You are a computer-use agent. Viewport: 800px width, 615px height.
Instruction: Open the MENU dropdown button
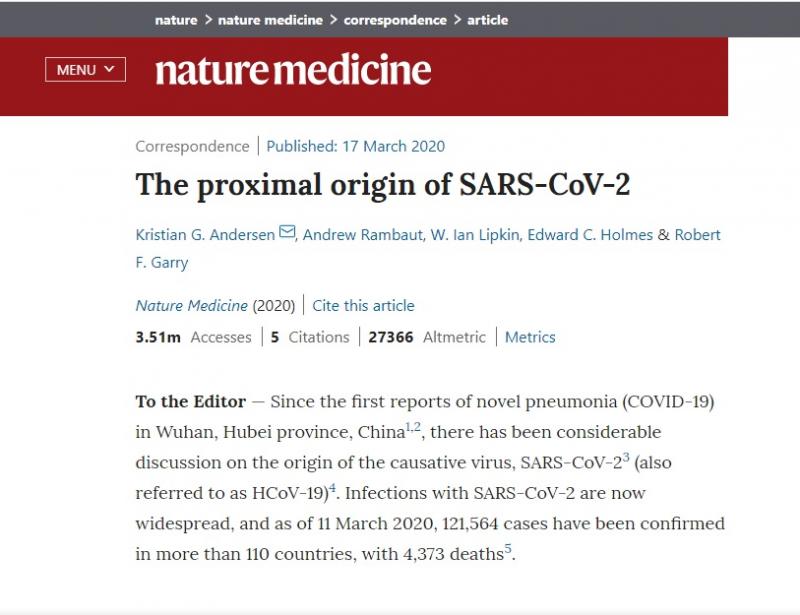click(x=85, y=70)
